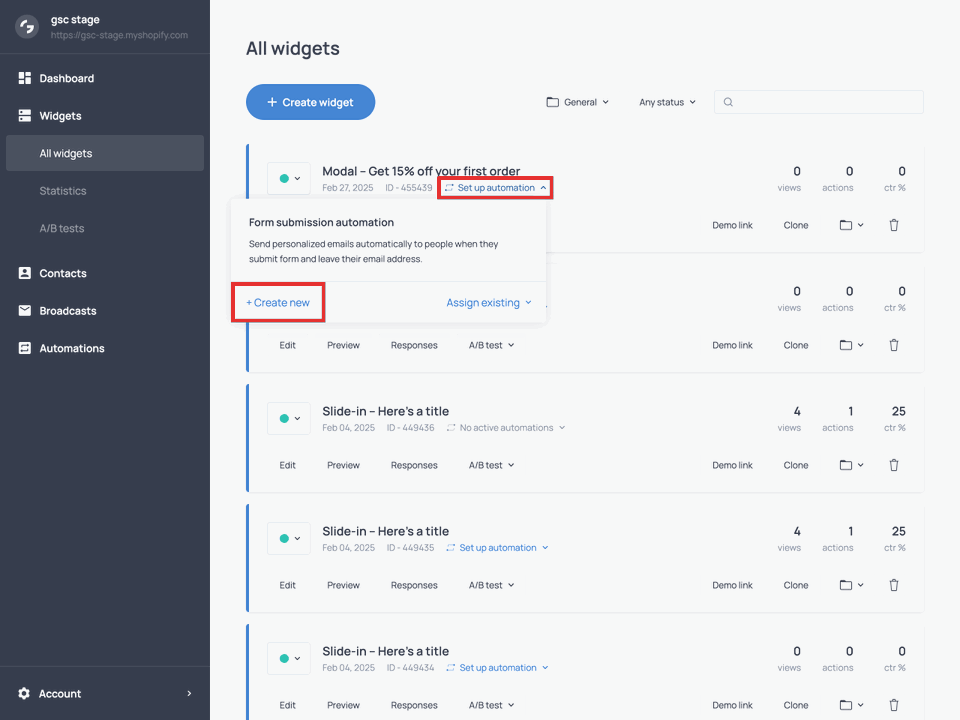Click the folder icon on the first Slide-in row
The height and width of the screenshot is (720, 960).
[845, 465]
